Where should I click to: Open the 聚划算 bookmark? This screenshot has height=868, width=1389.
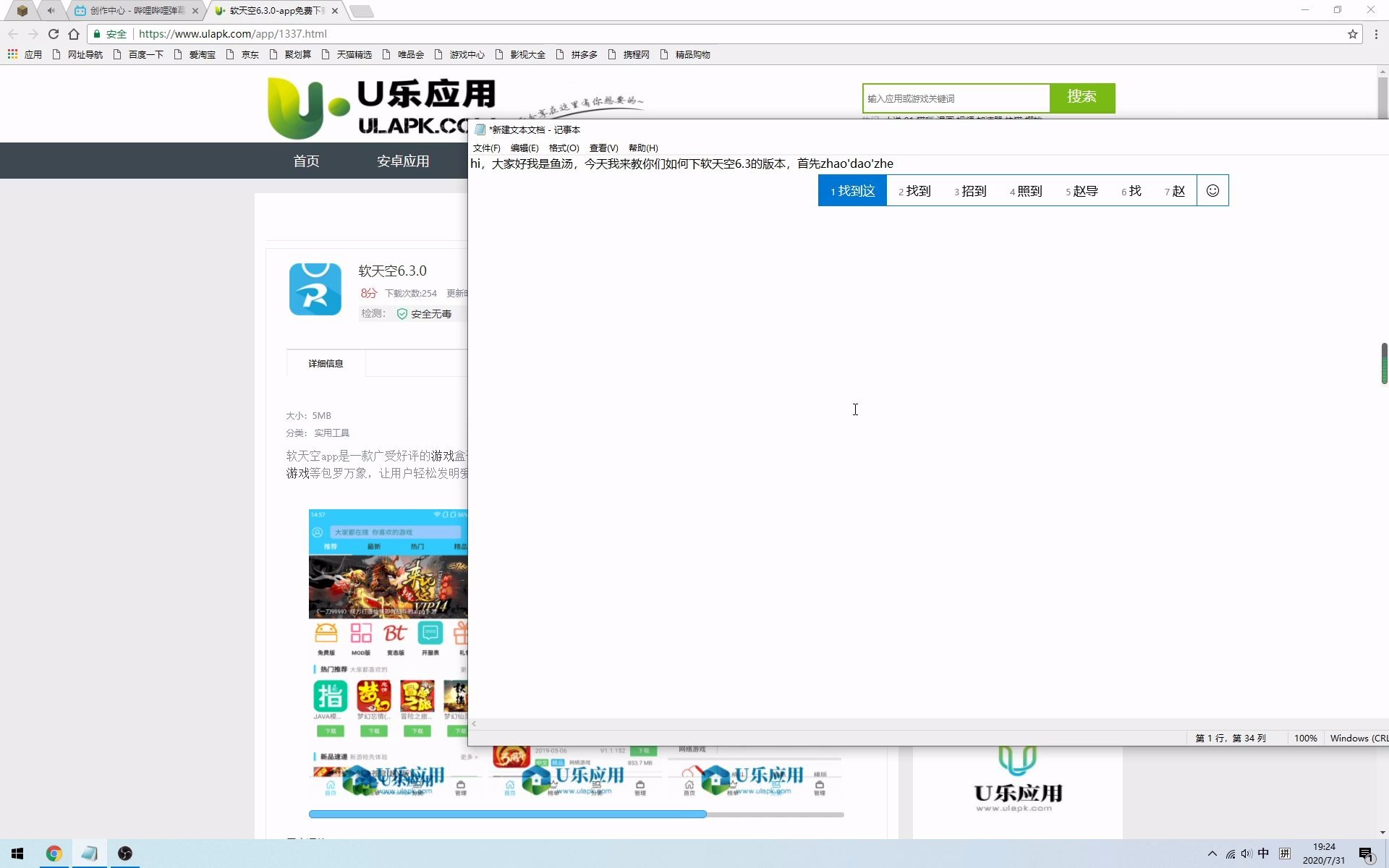tap(290, 54)
